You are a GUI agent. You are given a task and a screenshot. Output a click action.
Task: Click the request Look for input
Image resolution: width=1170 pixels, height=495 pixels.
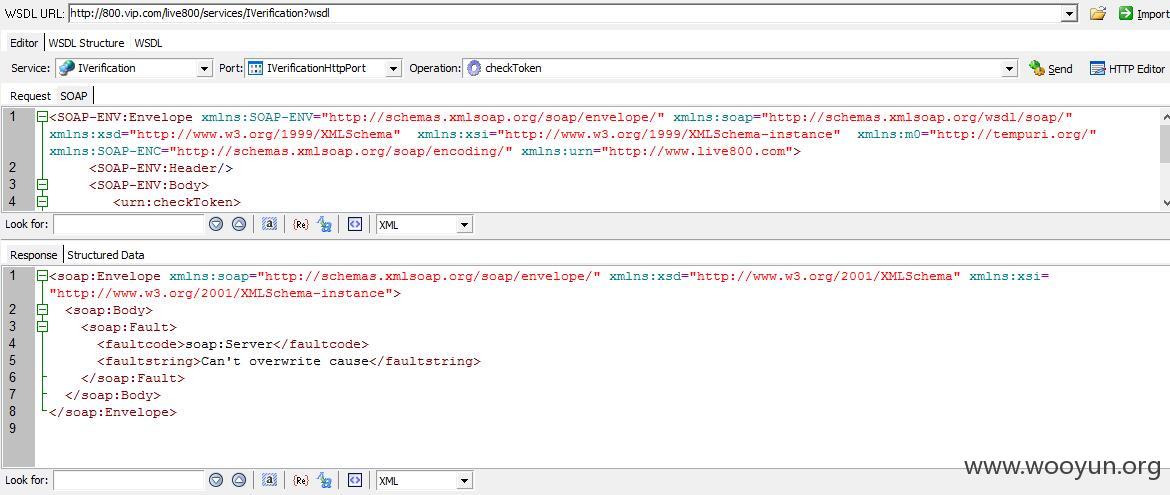pyautogui.click(x=128, y=224)
